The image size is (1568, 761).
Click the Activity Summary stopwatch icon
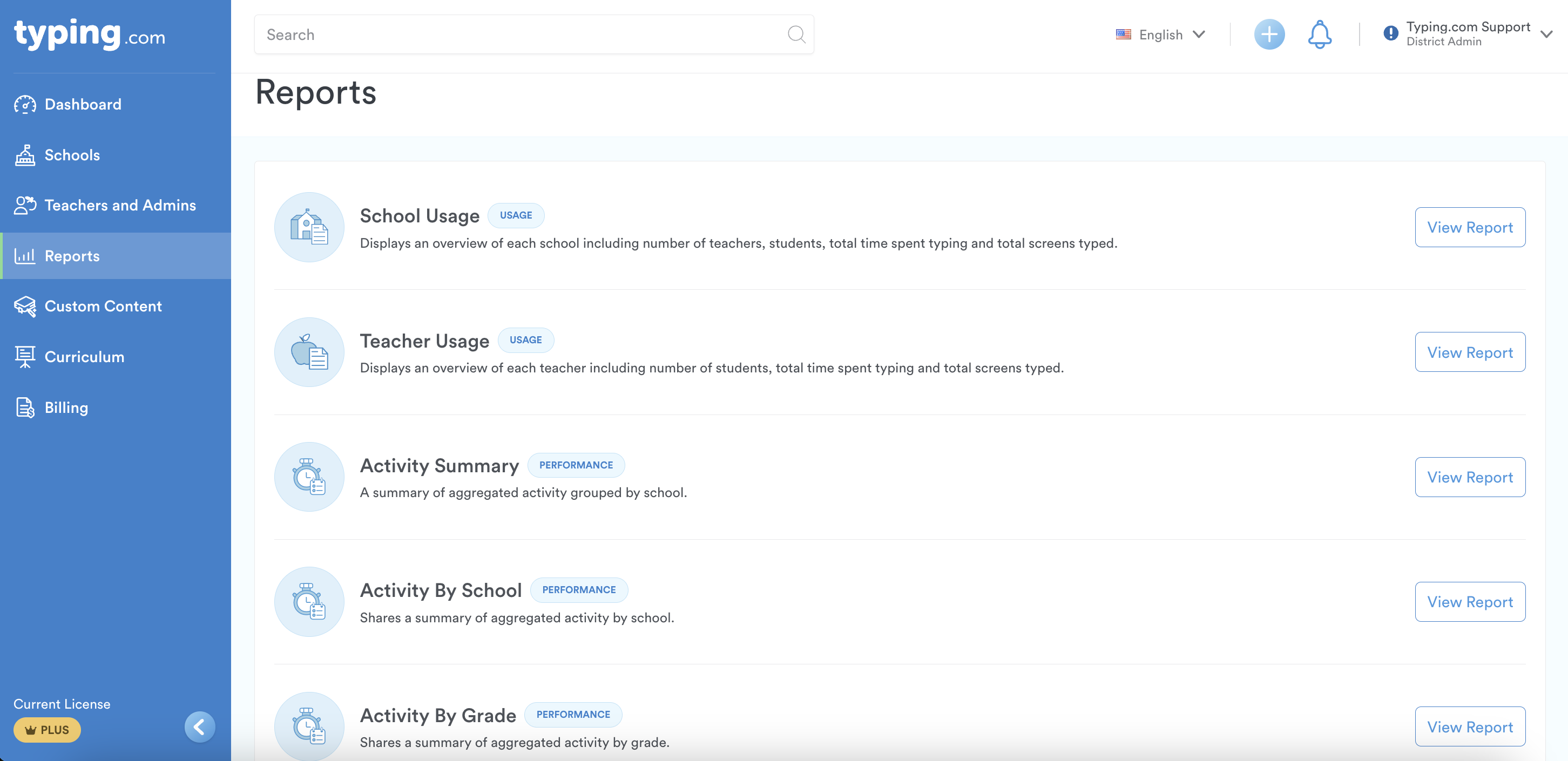coord(309,477)
